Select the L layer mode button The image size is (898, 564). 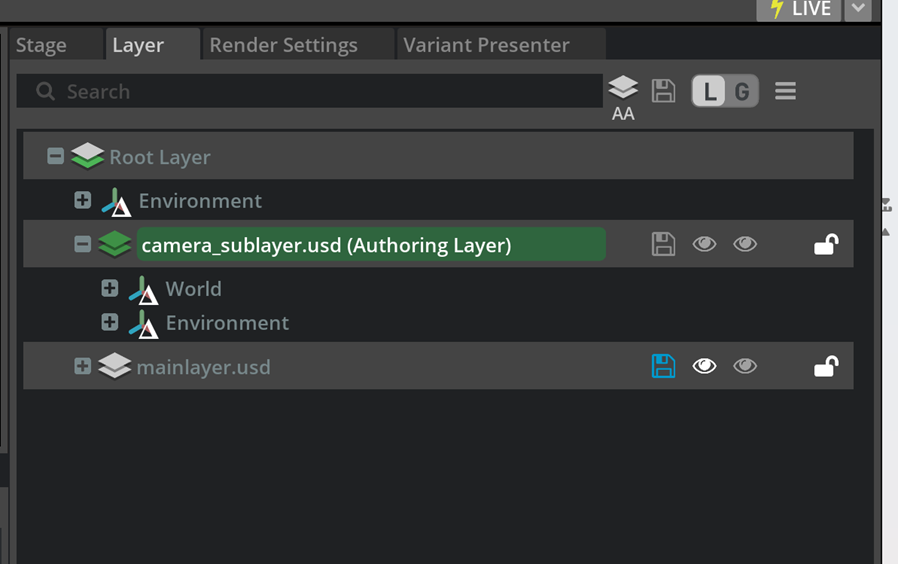(x=709, y=92)
